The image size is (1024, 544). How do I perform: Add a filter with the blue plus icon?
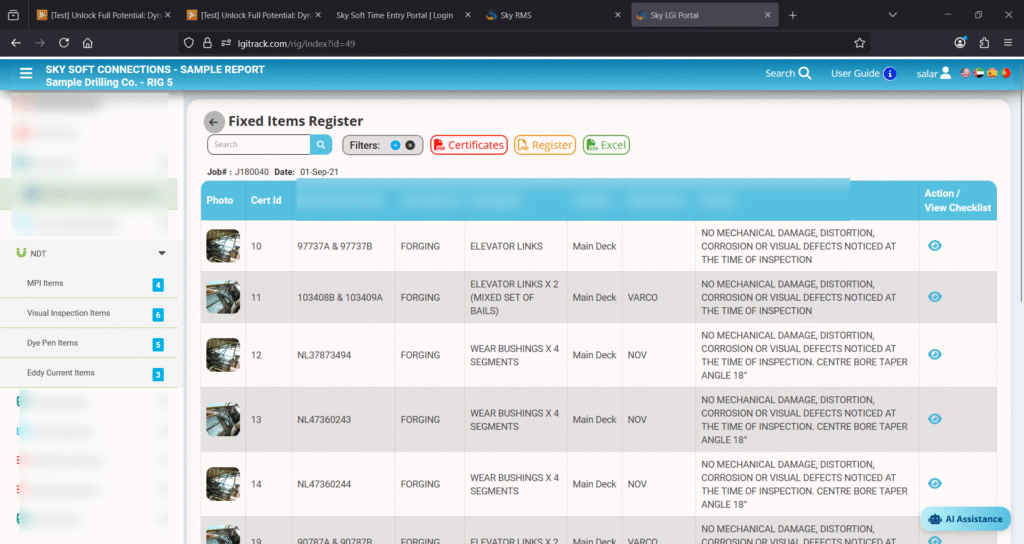(x=395, y=145)
